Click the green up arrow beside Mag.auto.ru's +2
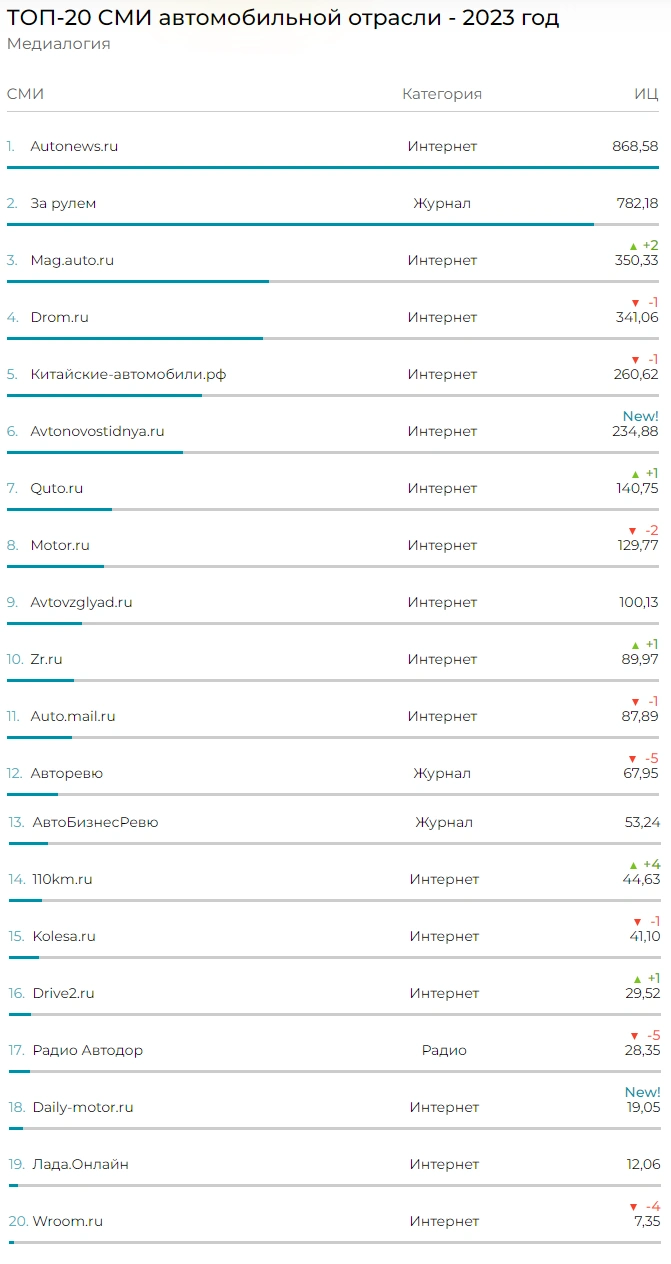This screenshot has width=671, height=1264. [633, 246]
